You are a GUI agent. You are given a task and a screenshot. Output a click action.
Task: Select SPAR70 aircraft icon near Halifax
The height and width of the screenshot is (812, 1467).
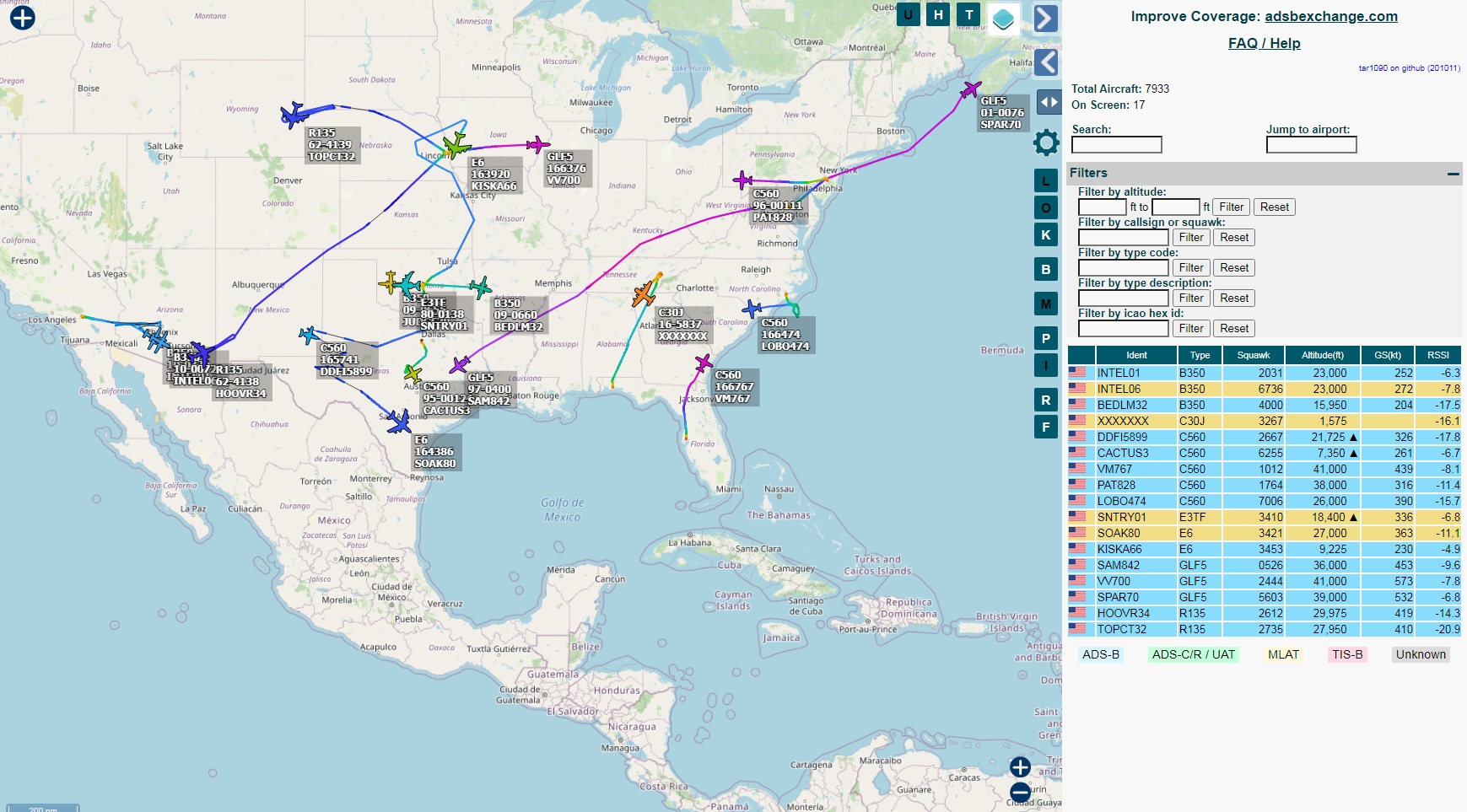[x=971, y=89]
